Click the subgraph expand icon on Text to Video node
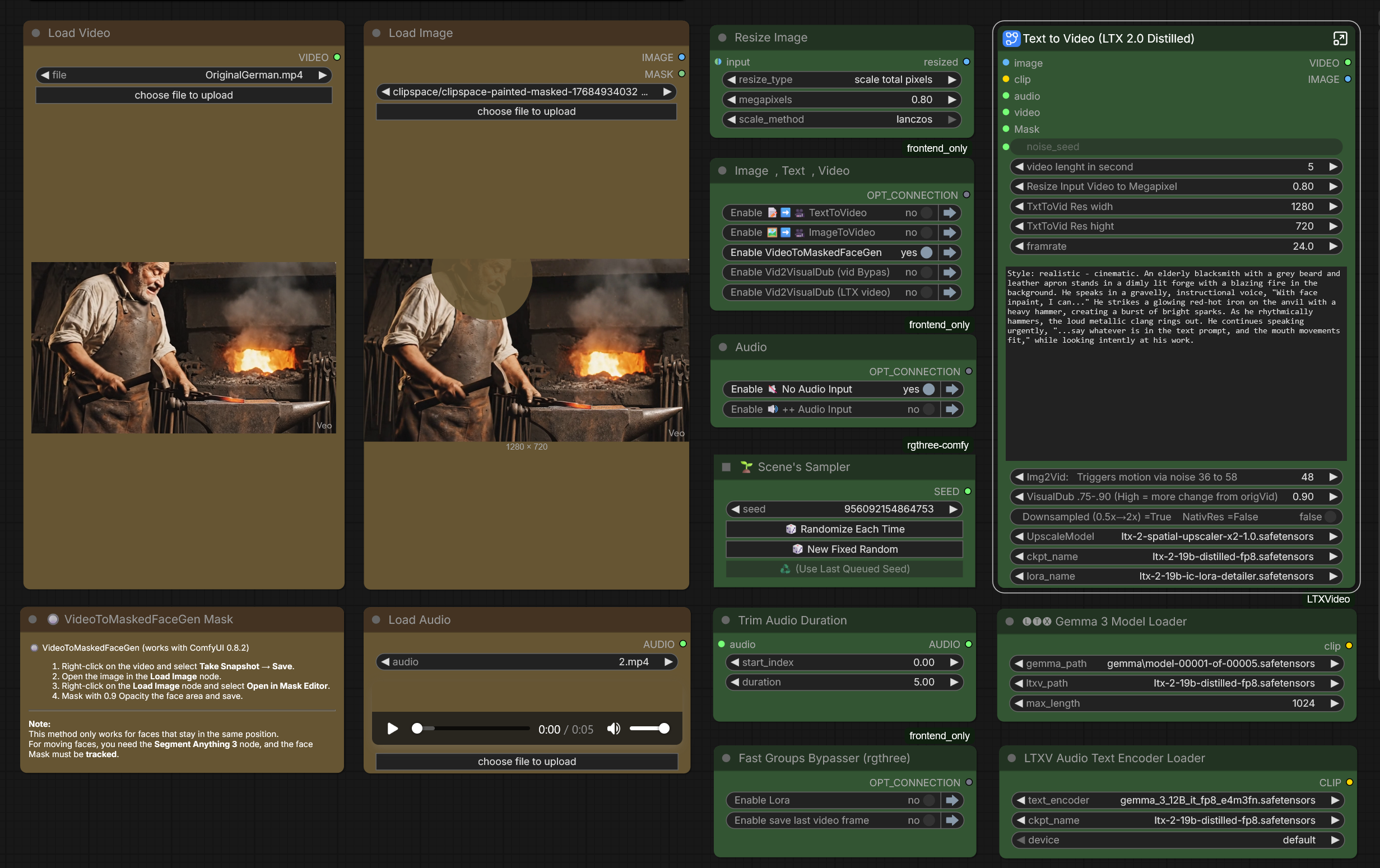Screen dimensions: 1380x868 (x=1339, y=39)
